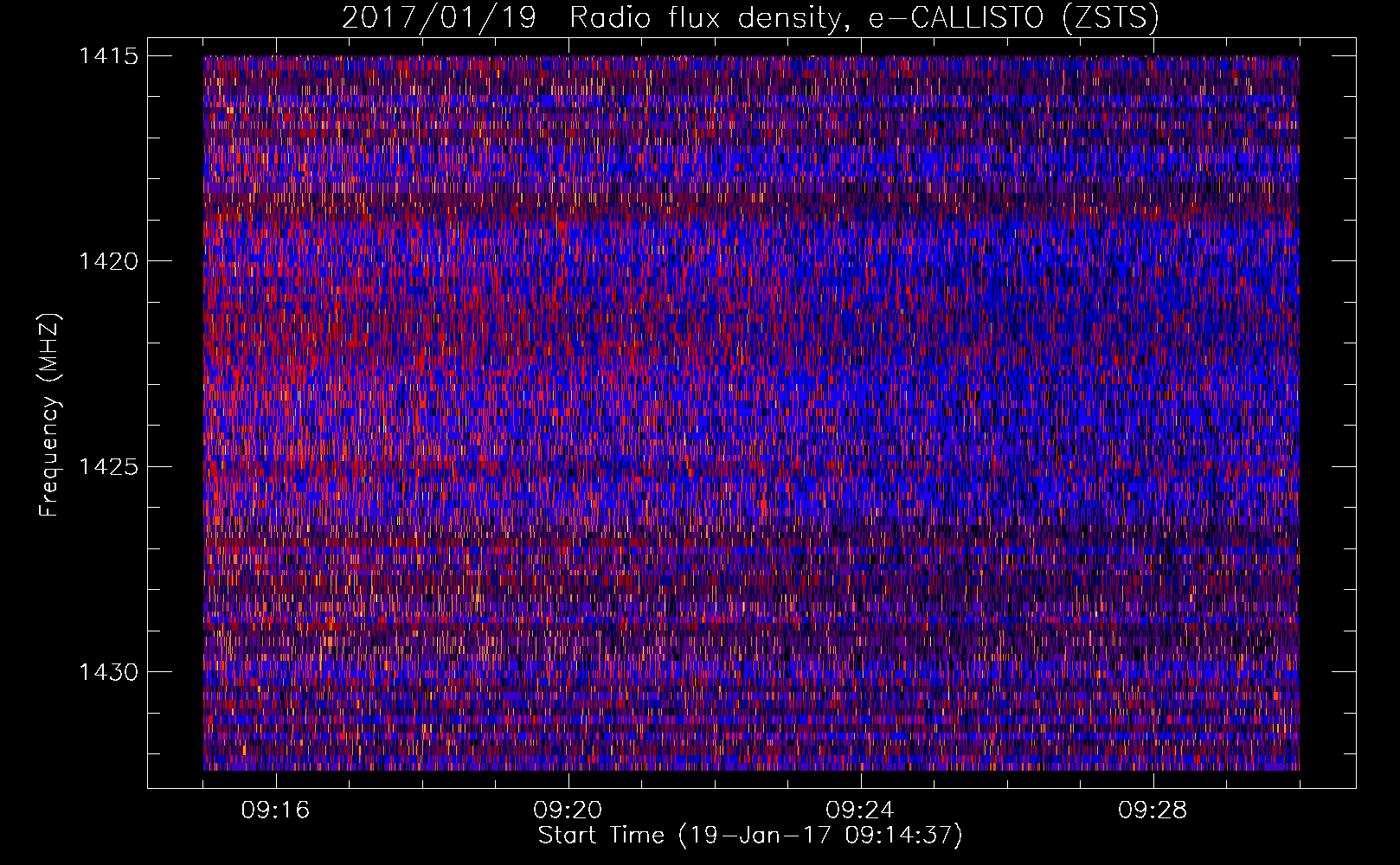Viewport: 1400px width, 865px height.
Task: Click the 1425 frequency axis label
Action: [108, 468]
